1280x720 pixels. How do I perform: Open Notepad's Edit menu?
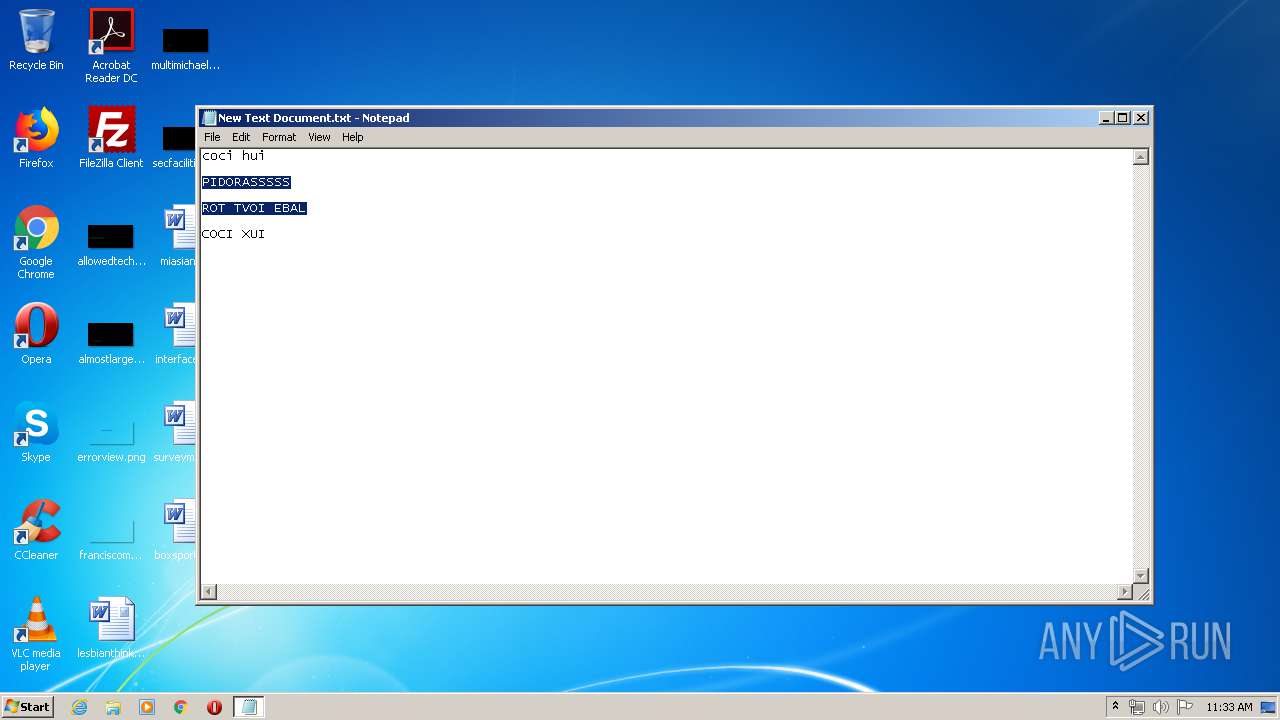pos(241,137)
